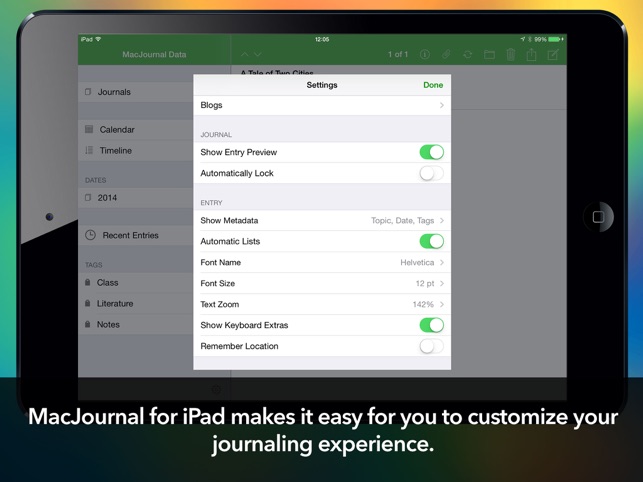Open the Font Size 12 pt option
The image size is (643, 482).
pos(322,283)
